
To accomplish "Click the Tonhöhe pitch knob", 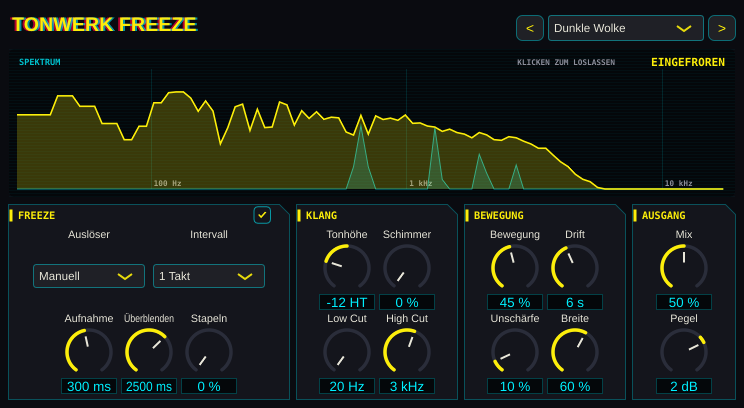I will (347, 268).
